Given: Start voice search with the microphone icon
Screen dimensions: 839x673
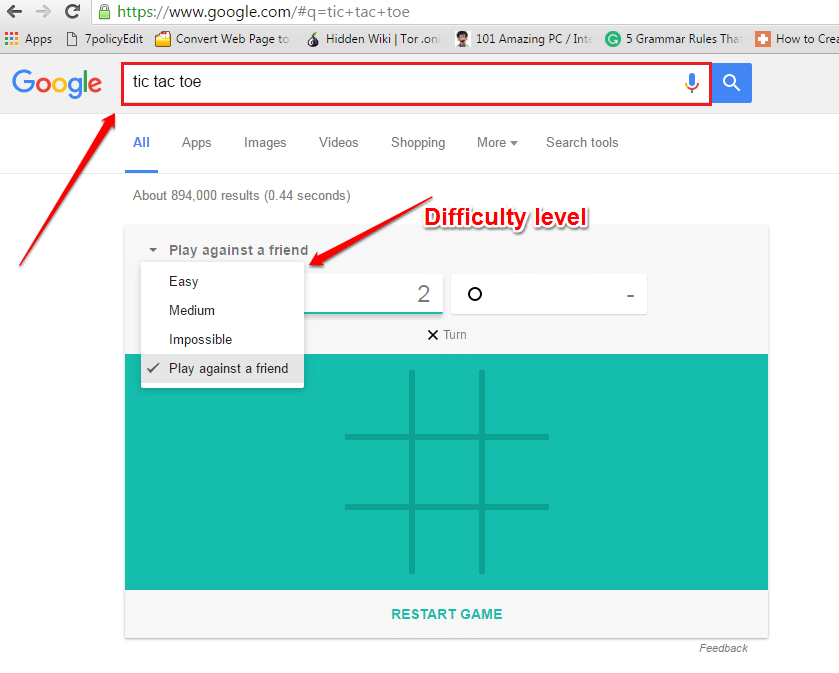Looking at the screenshot, I should click(x=692, y=82).
